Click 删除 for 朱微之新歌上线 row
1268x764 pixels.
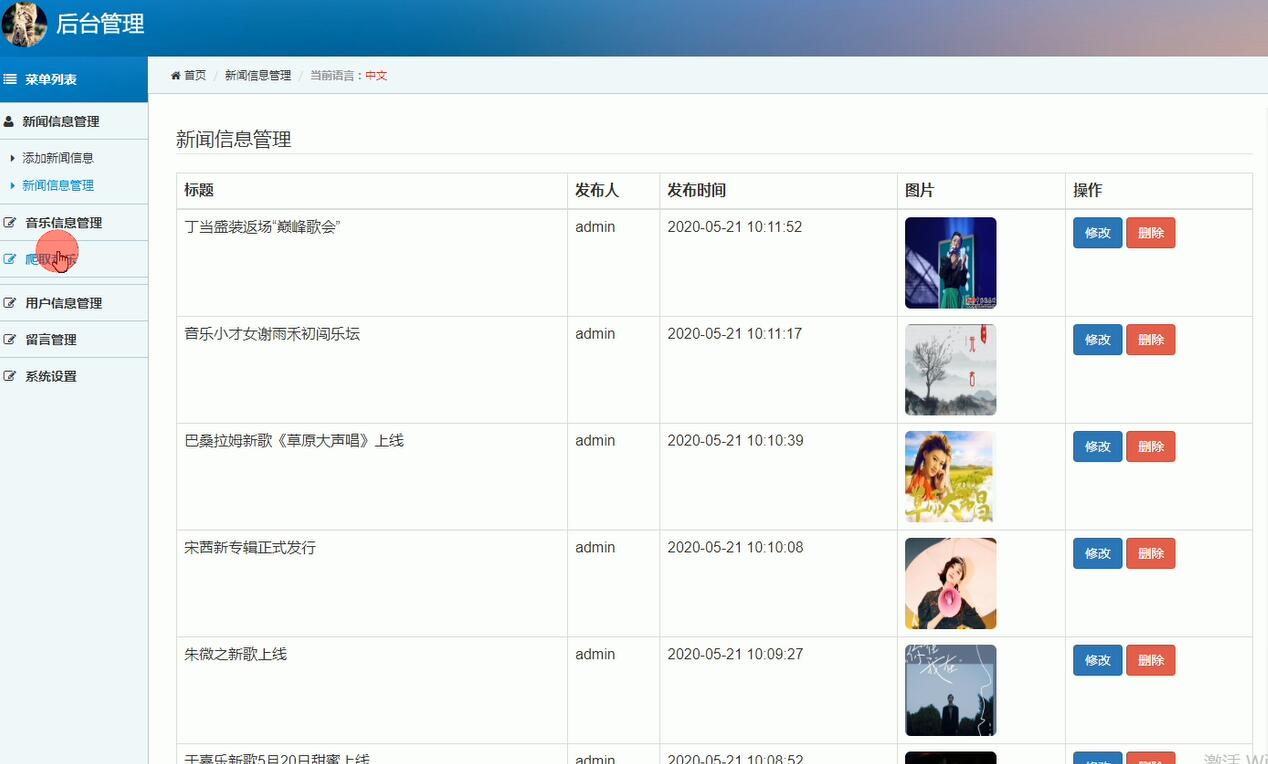1151,660
